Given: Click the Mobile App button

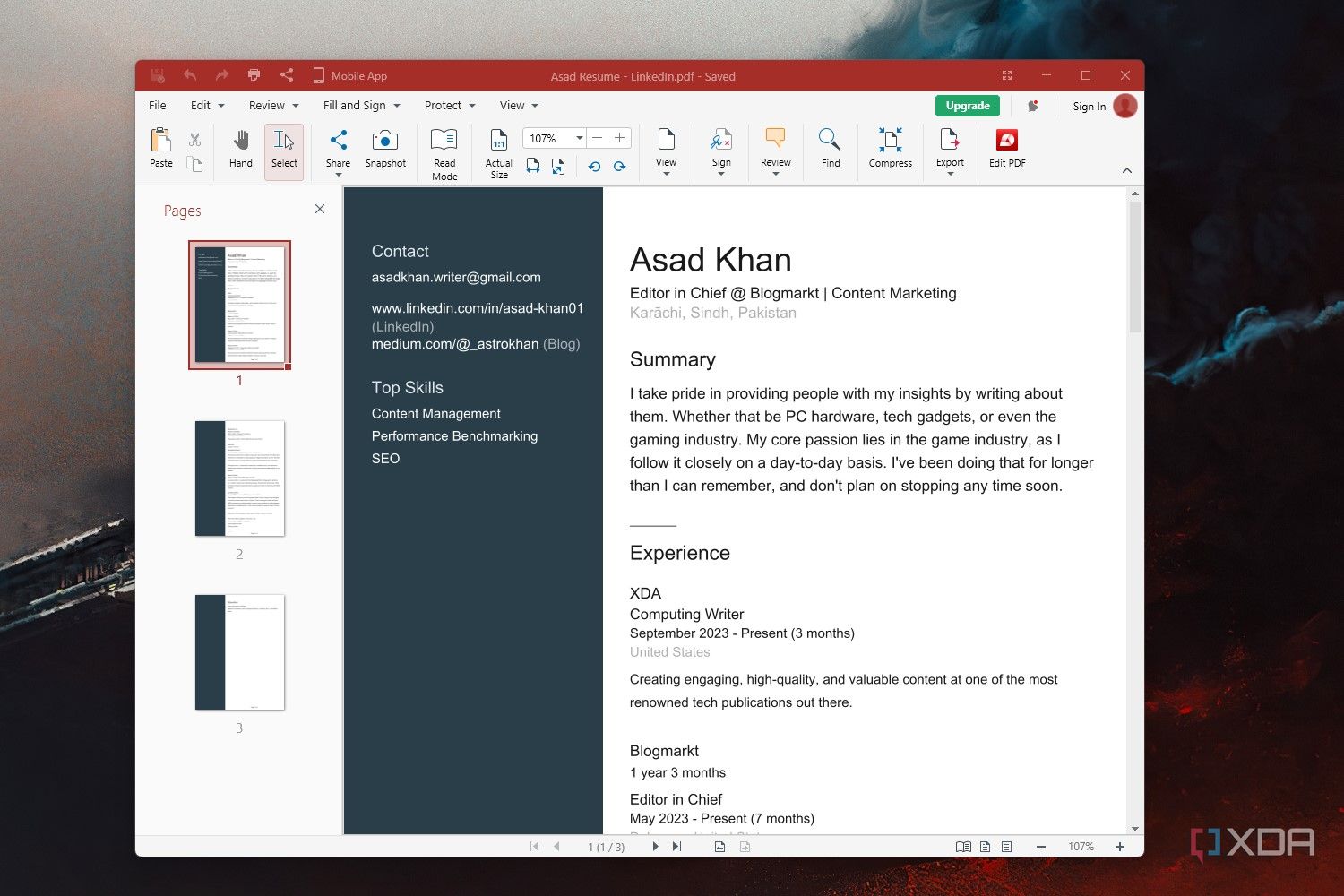Looking at the screenshot, I should point(349,76).
